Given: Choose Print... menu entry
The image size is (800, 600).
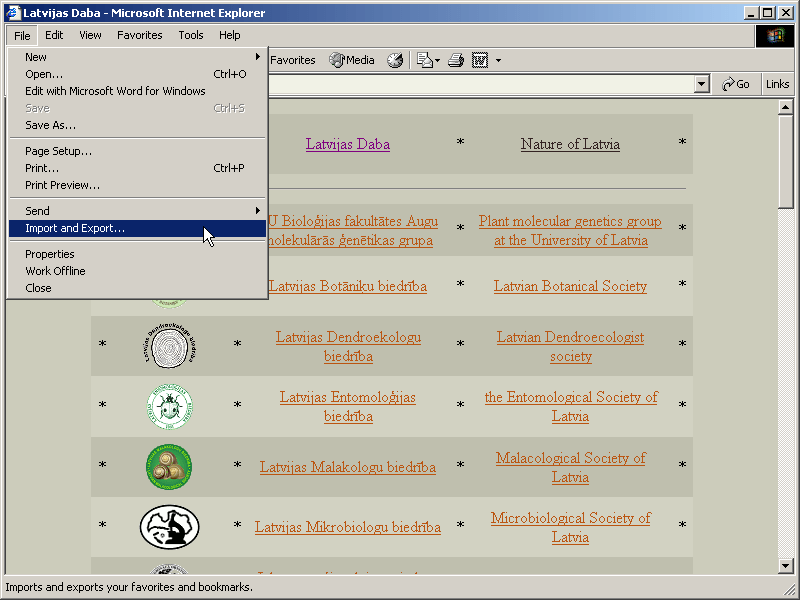Looking at the screenshot, I should point(137,168).
